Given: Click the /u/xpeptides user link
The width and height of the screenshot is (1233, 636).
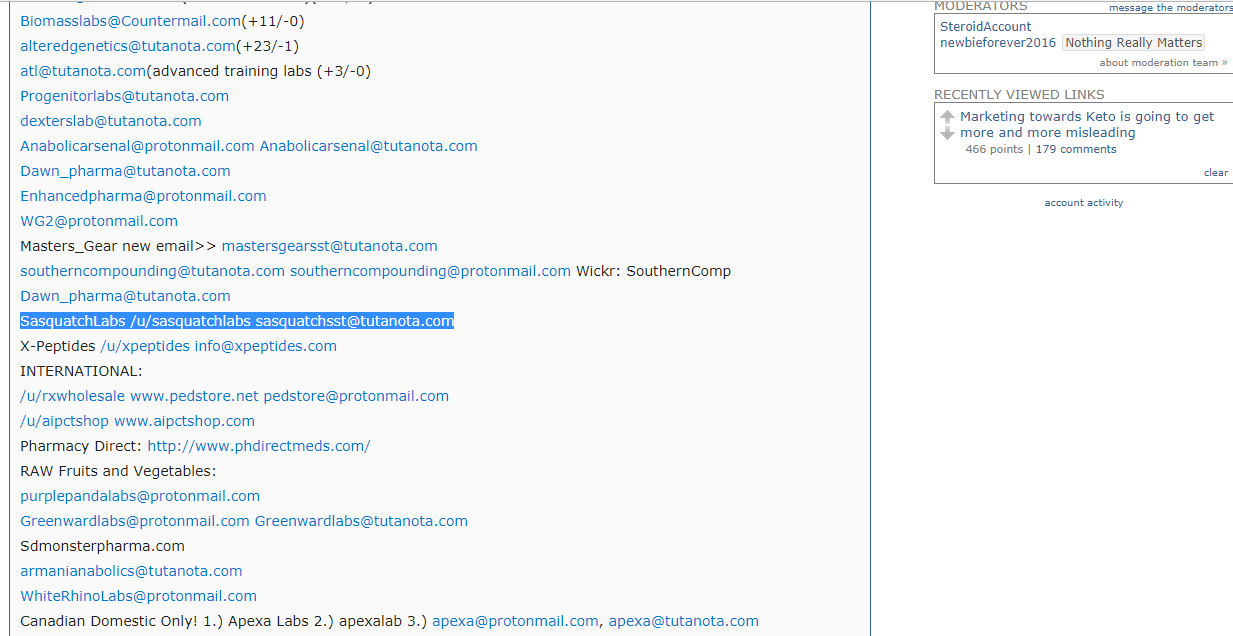Looking at the screenshot, I should tap(145, 346).
